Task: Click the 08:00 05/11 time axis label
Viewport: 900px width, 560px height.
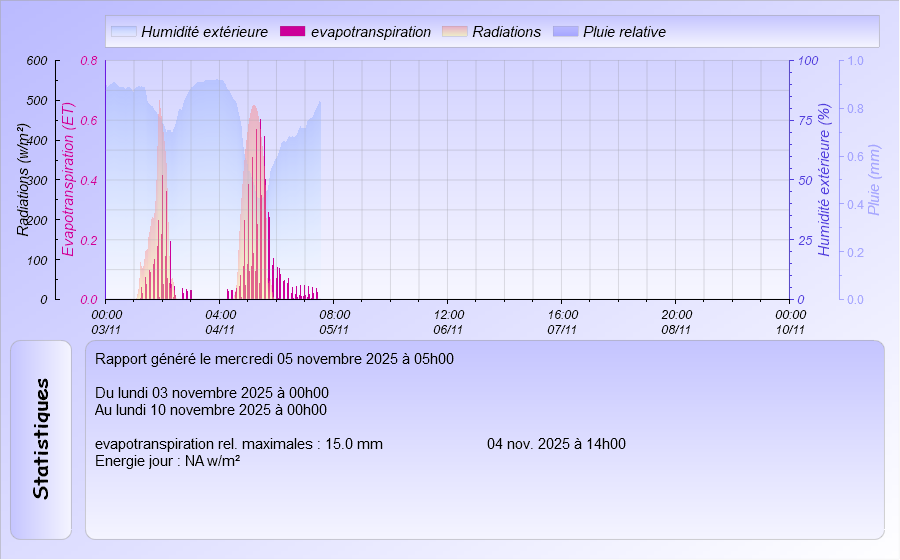Action: coord(335,322)
